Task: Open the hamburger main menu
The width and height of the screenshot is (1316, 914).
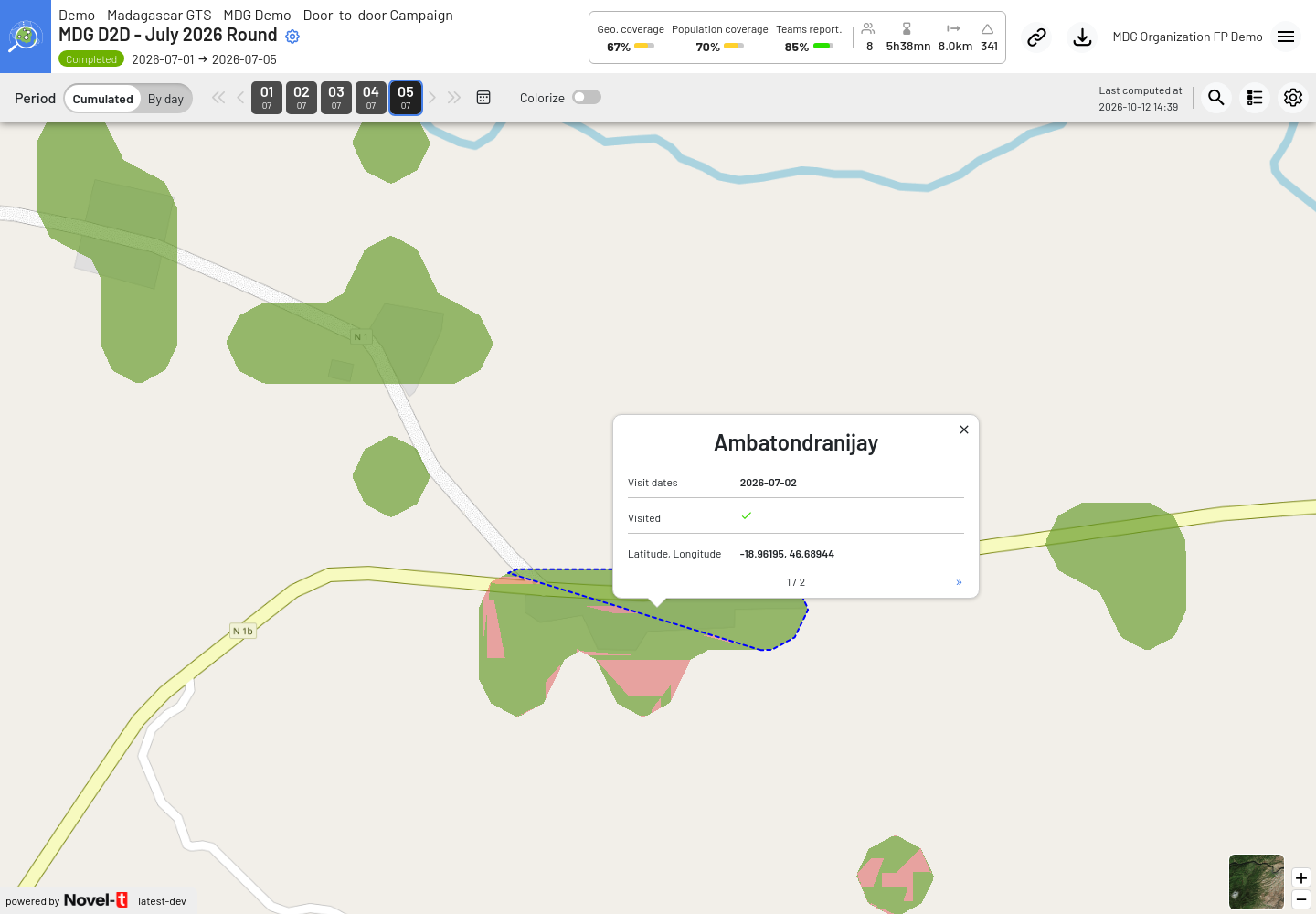Action: click(1286, 37)
